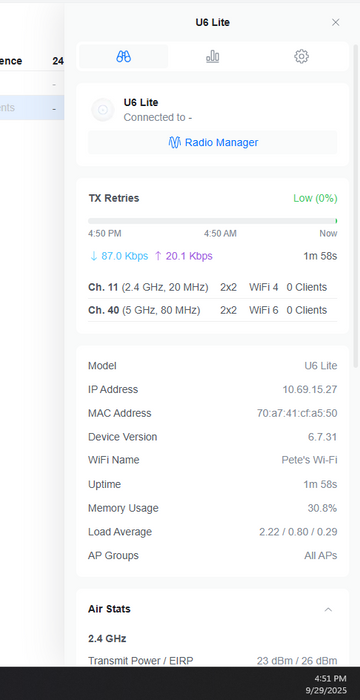The height and width of the screenshot is (700, 360).
Task: Click the AP Groups value All APs
Action: coord(321,556)
